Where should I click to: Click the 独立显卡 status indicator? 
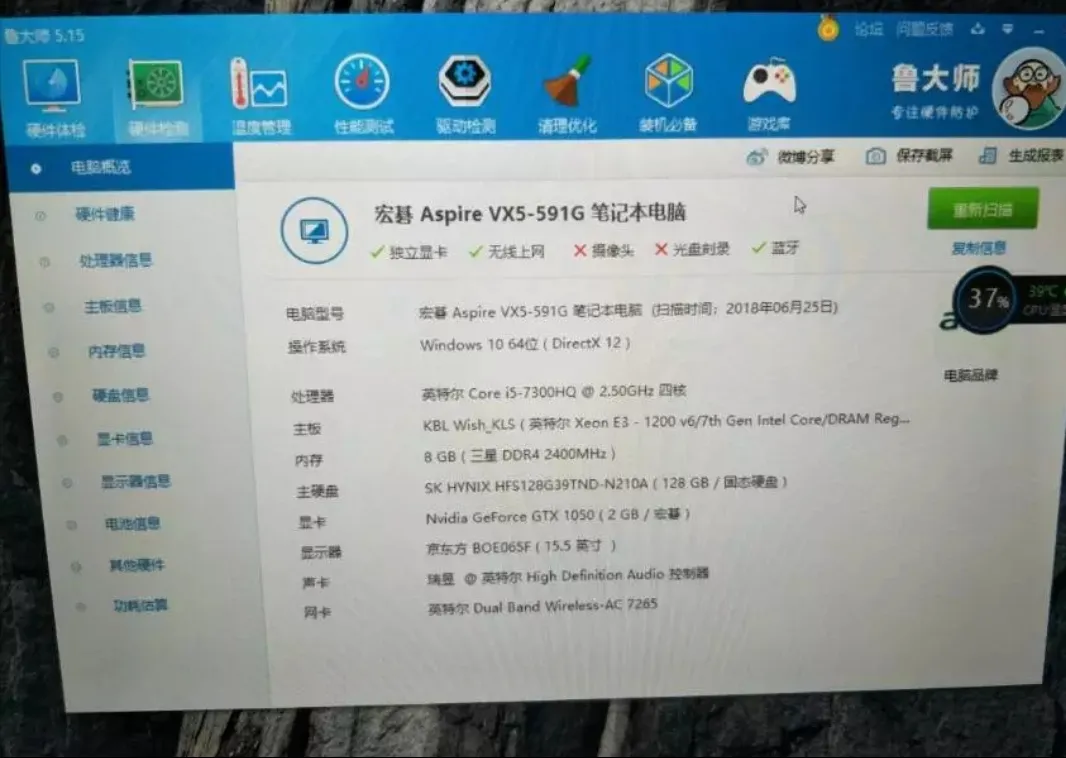click(x=409, y=252)
